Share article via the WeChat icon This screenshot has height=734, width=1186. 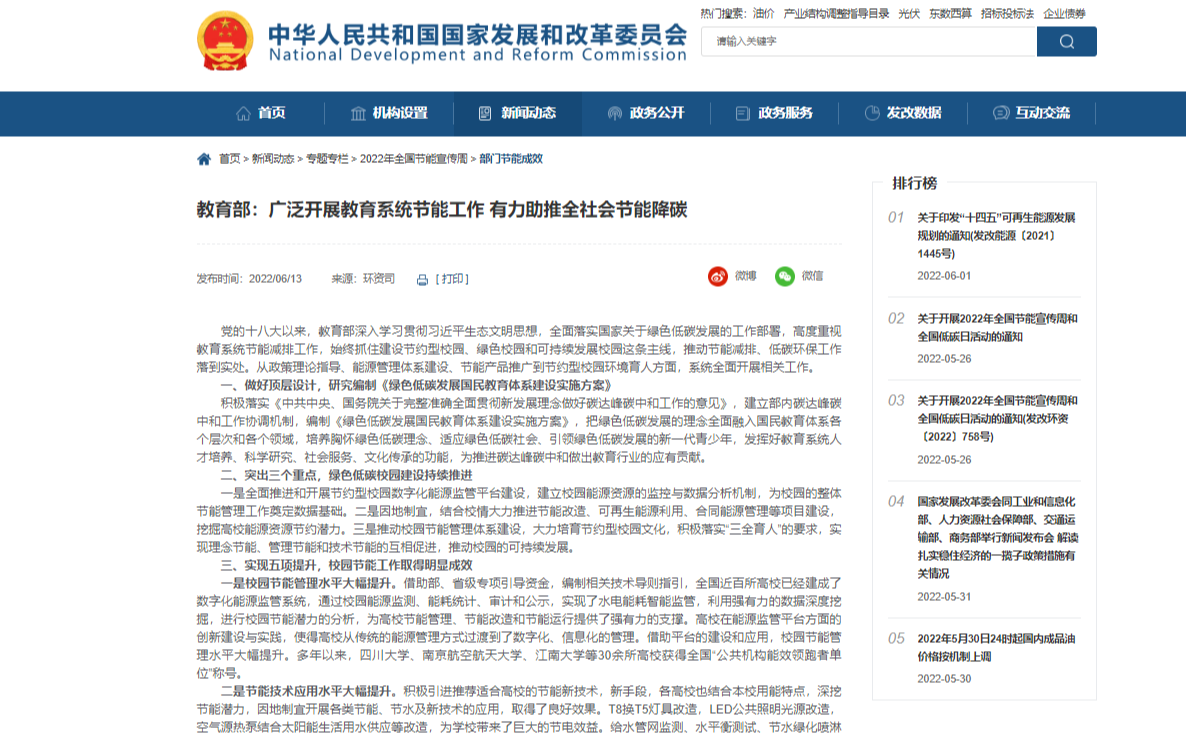click(x=784, y=276)
